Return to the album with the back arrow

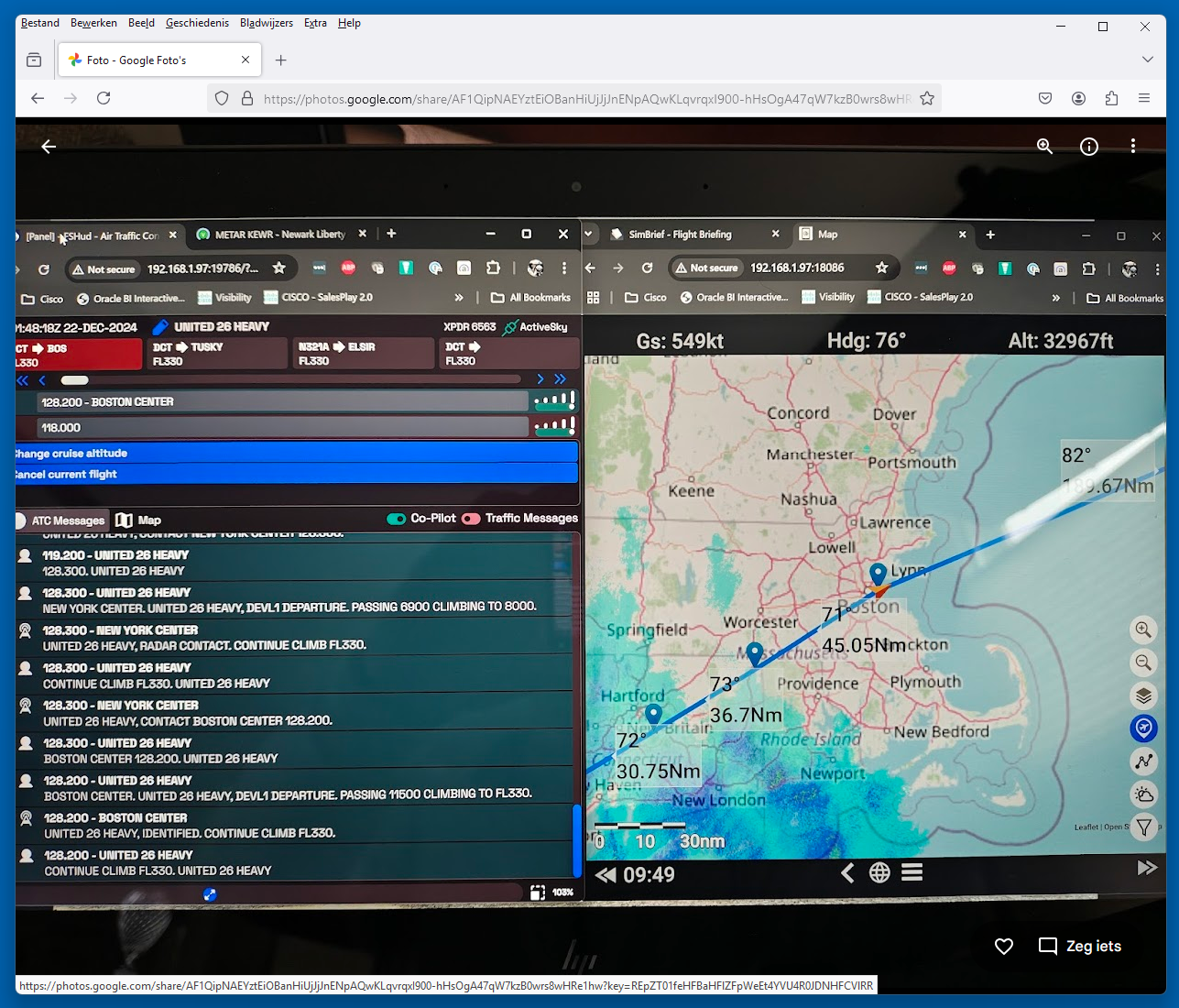tap(49, 147)
